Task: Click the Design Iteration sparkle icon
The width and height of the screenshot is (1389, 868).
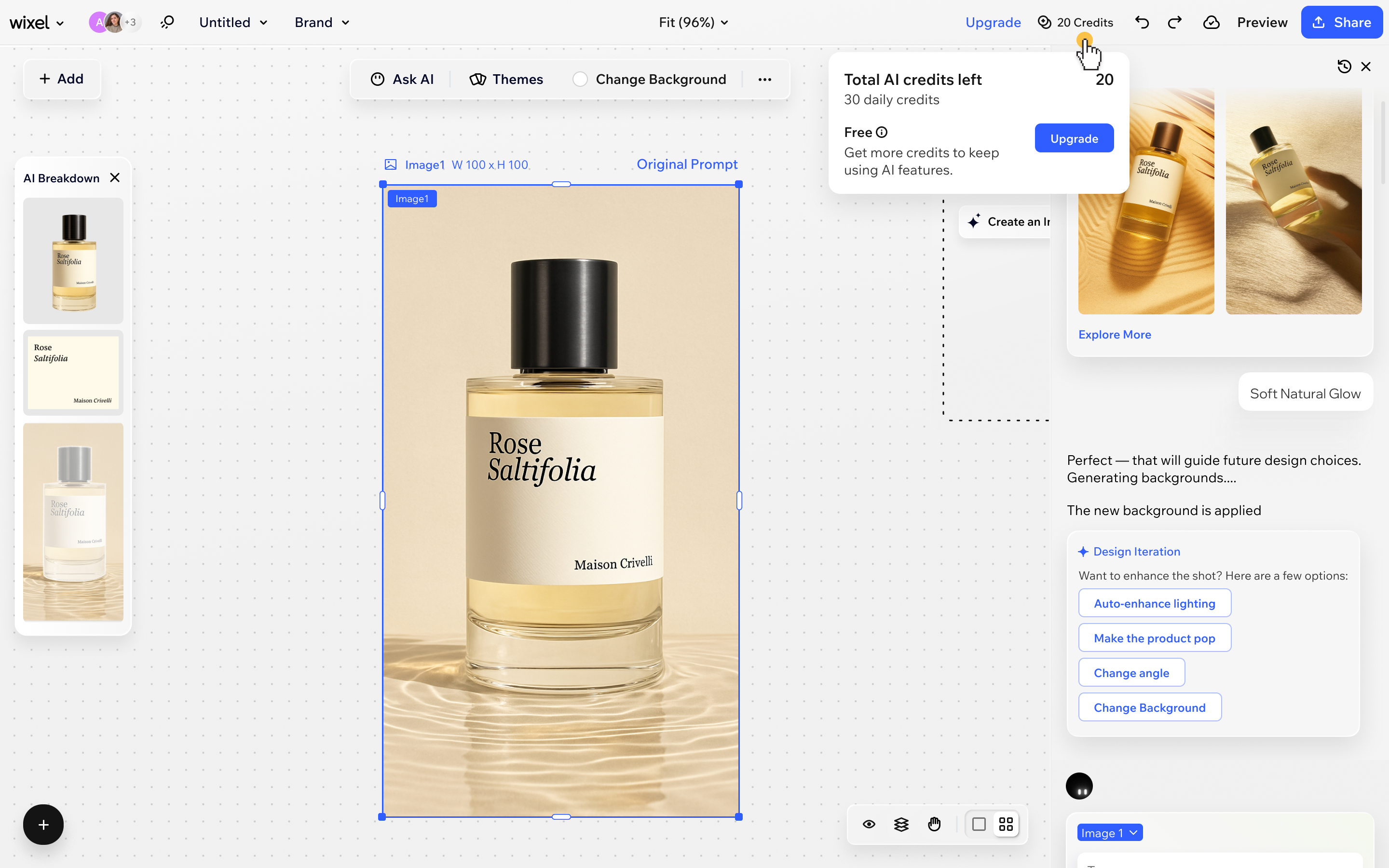Action: [1083, 552]
